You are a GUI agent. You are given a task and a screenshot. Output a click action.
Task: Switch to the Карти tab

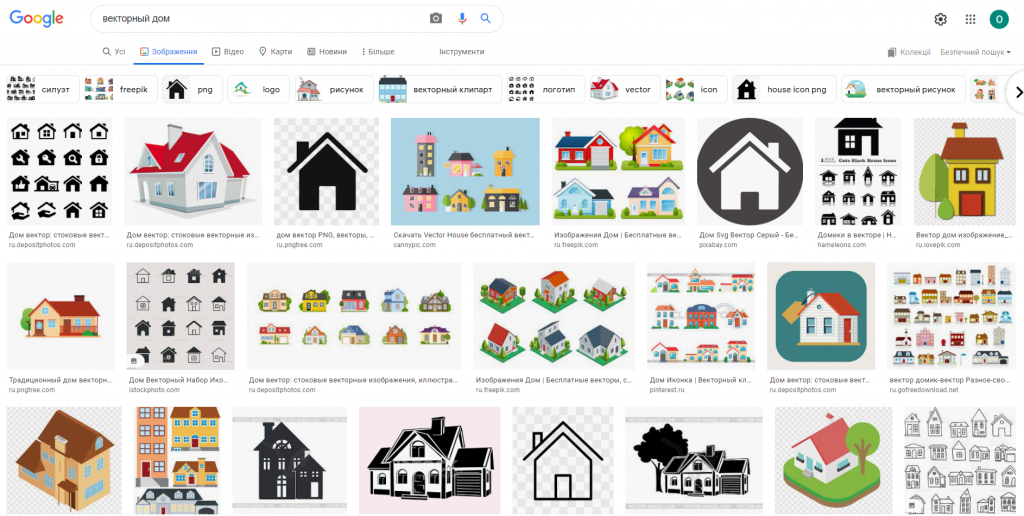276,52
